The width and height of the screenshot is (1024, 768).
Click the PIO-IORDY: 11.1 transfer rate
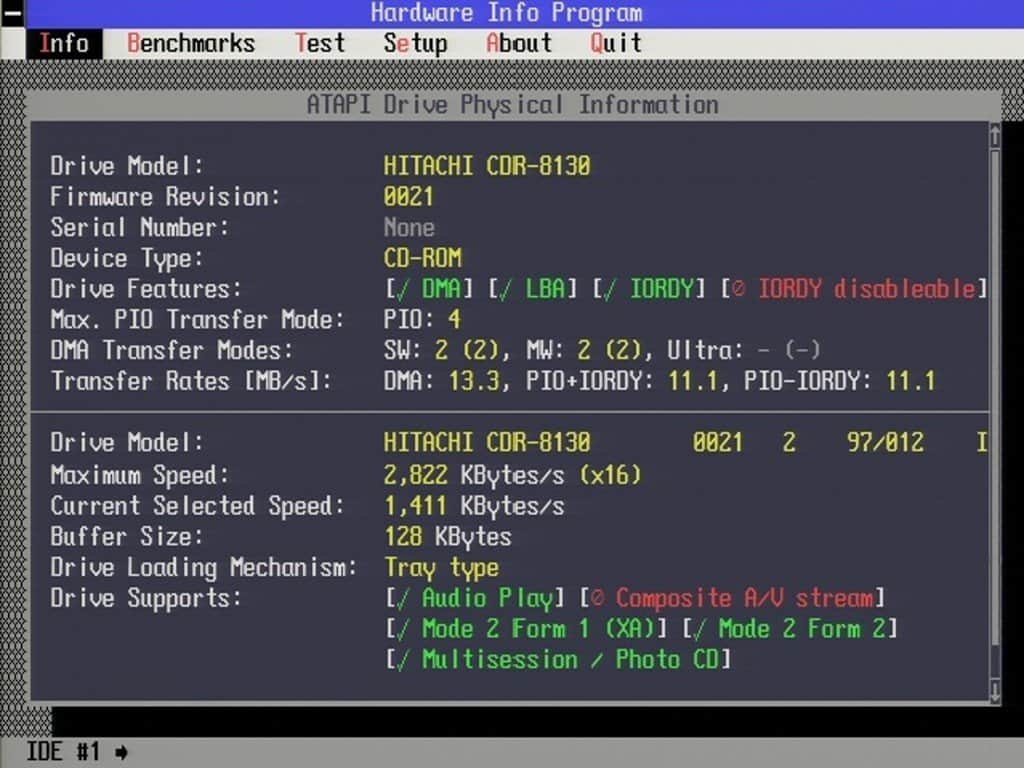[x=840, y=381]
